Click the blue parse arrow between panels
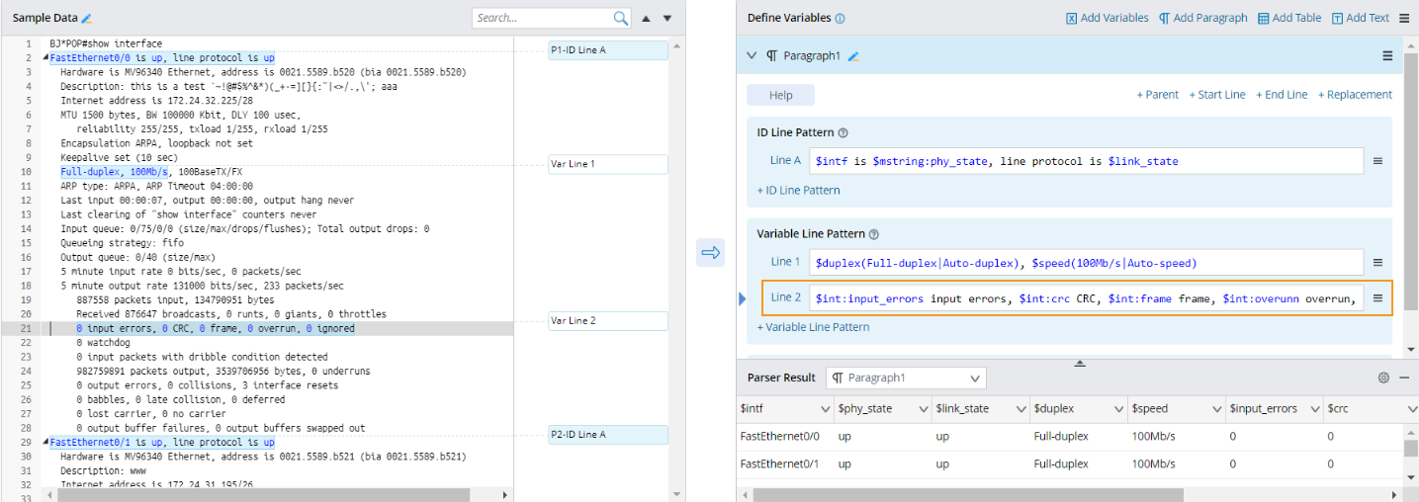 coord(710,253)
